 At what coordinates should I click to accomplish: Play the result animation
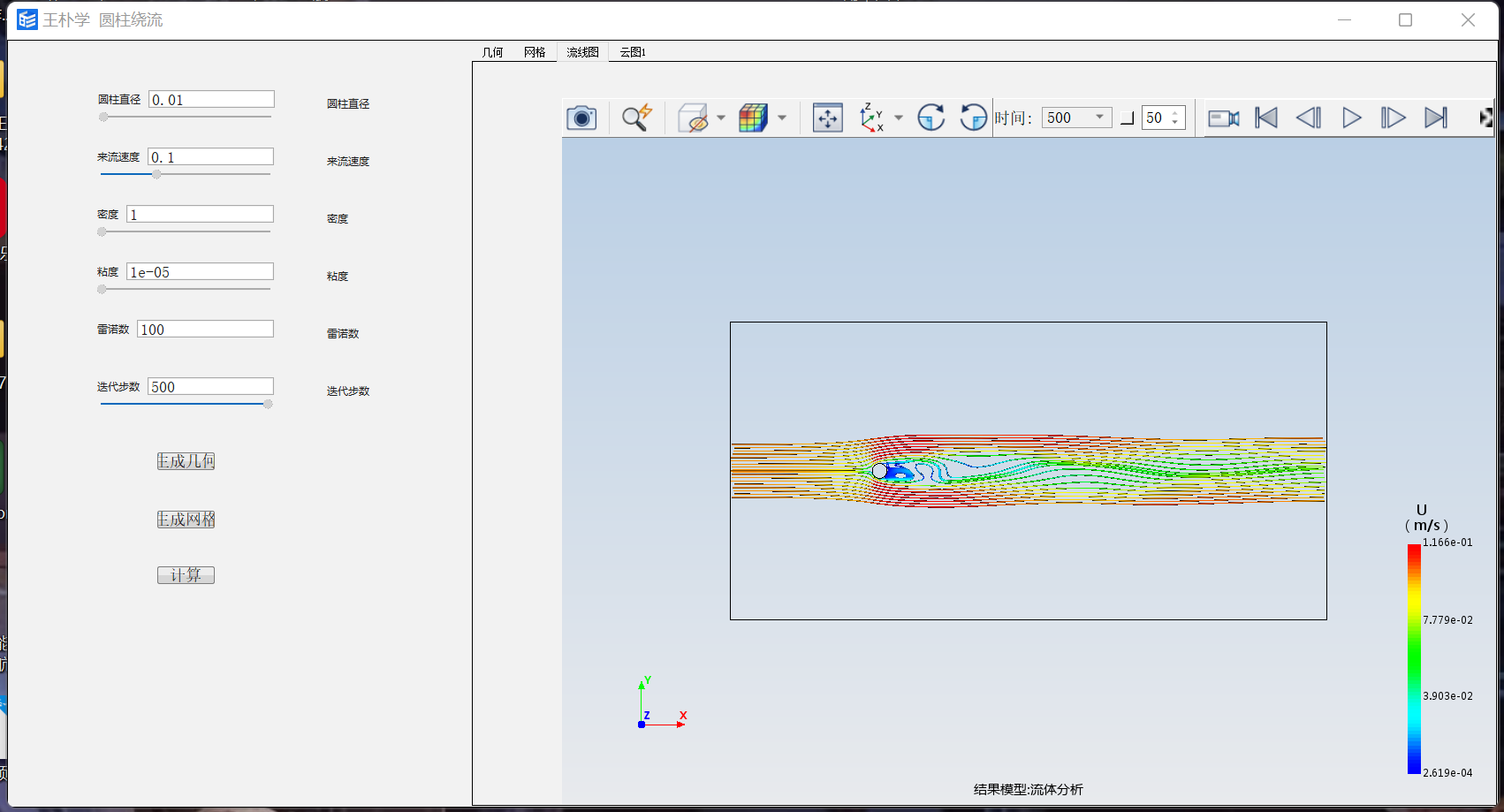[x=1351, y=118]
